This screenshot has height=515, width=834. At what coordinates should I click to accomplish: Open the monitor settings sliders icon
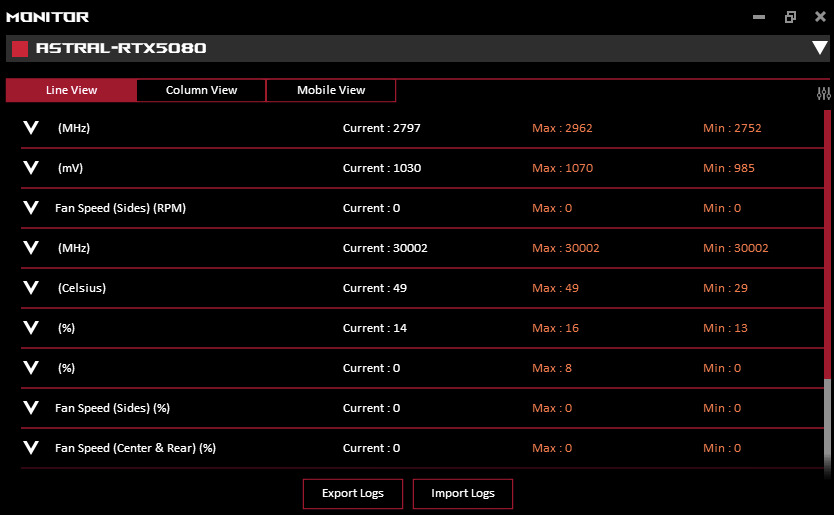(823, 94)
